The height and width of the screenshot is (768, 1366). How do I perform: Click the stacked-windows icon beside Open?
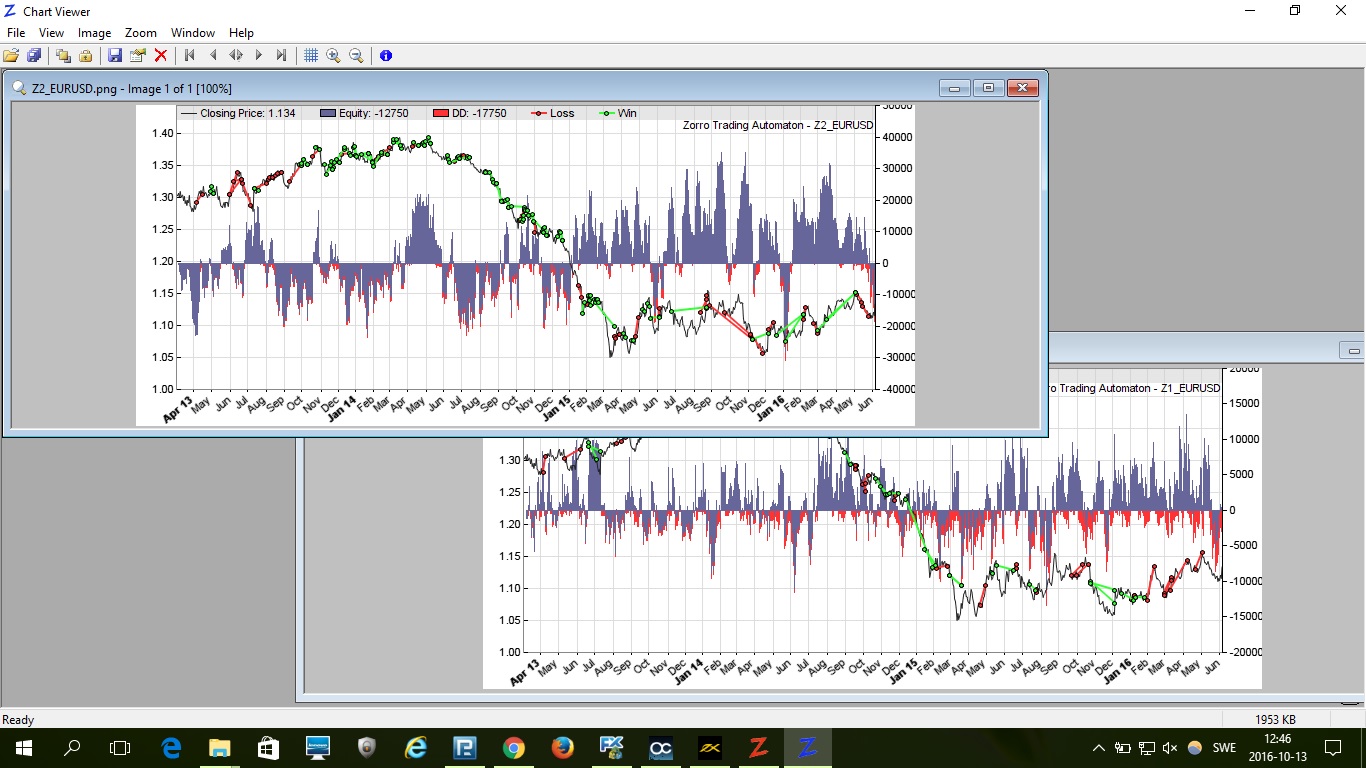pyautogui.click(x=34, y=55)
